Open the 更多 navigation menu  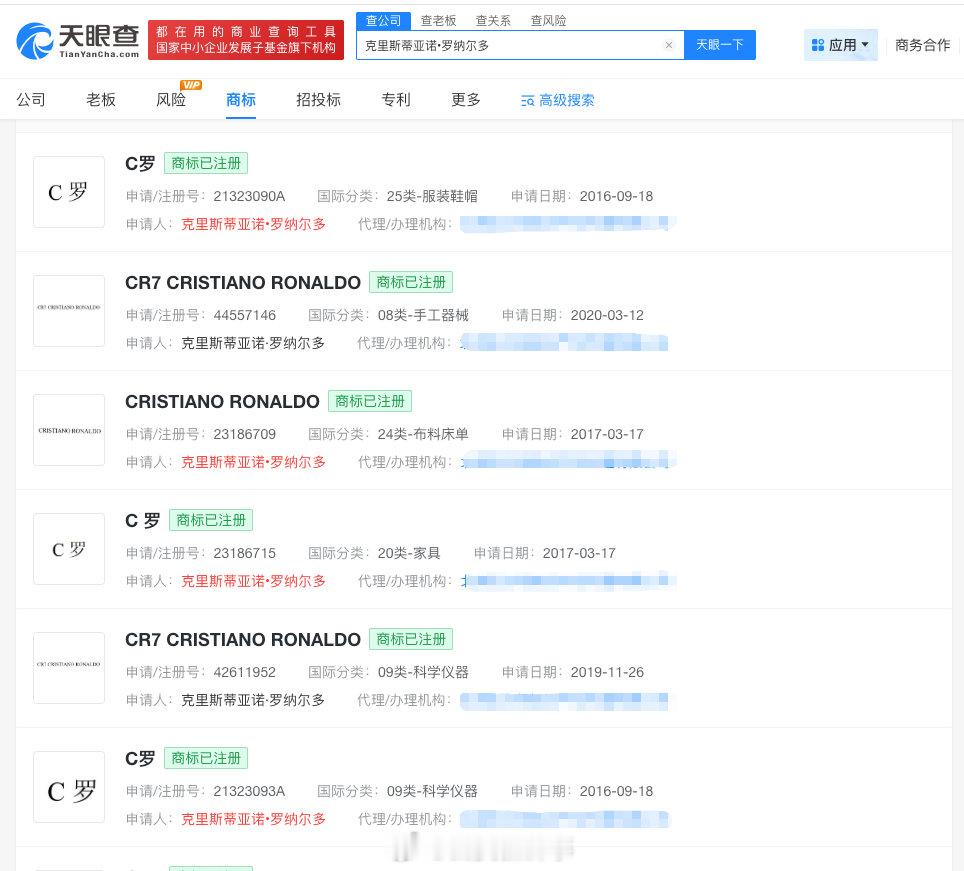pos(465,100)
